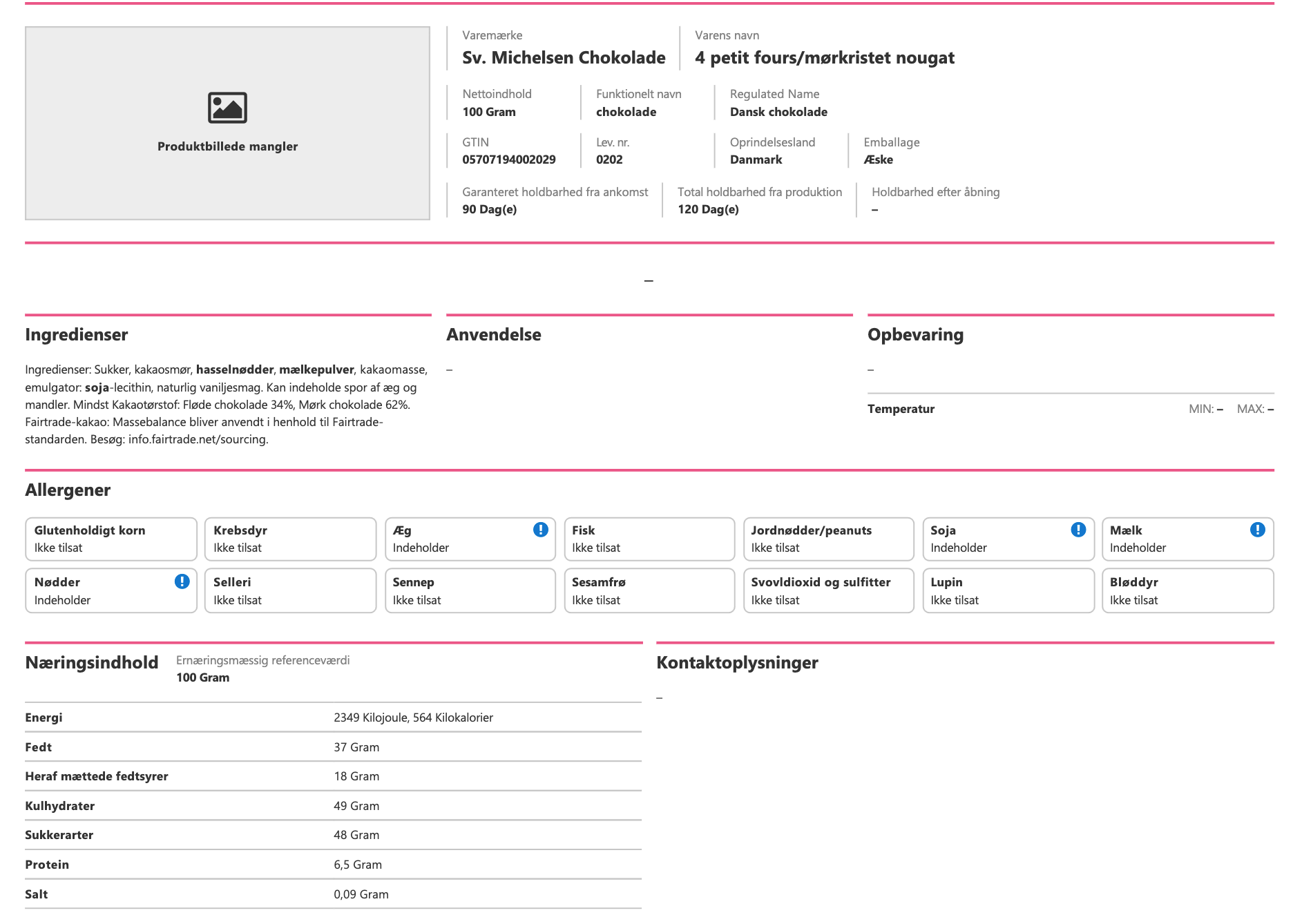The height and width of the screenshot is (924, 1293).
Task: Select the Svovldioxid og sulfitter card
Action: (x=828, y=590)
